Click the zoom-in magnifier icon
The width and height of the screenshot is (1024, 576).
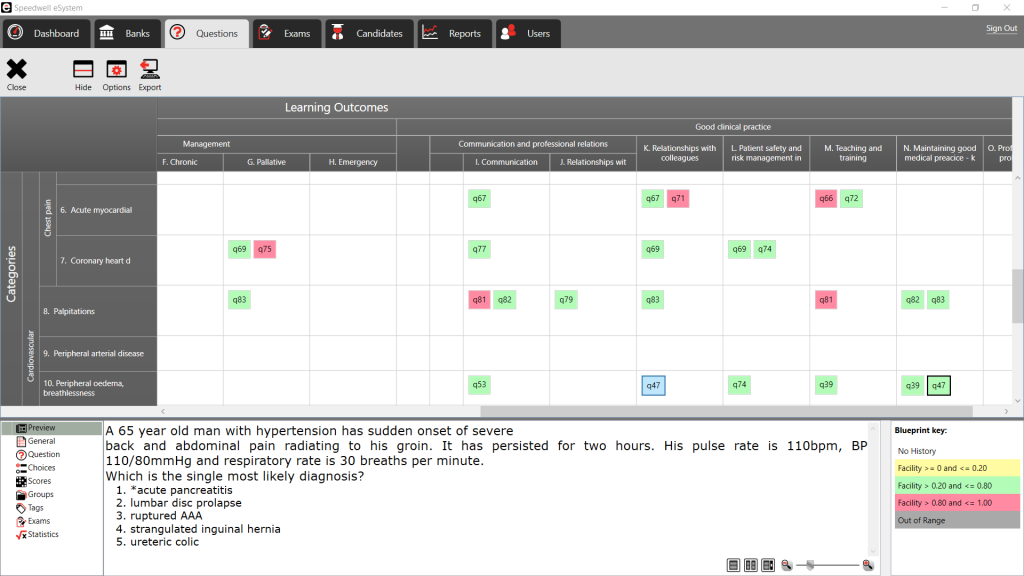(866, 565)
